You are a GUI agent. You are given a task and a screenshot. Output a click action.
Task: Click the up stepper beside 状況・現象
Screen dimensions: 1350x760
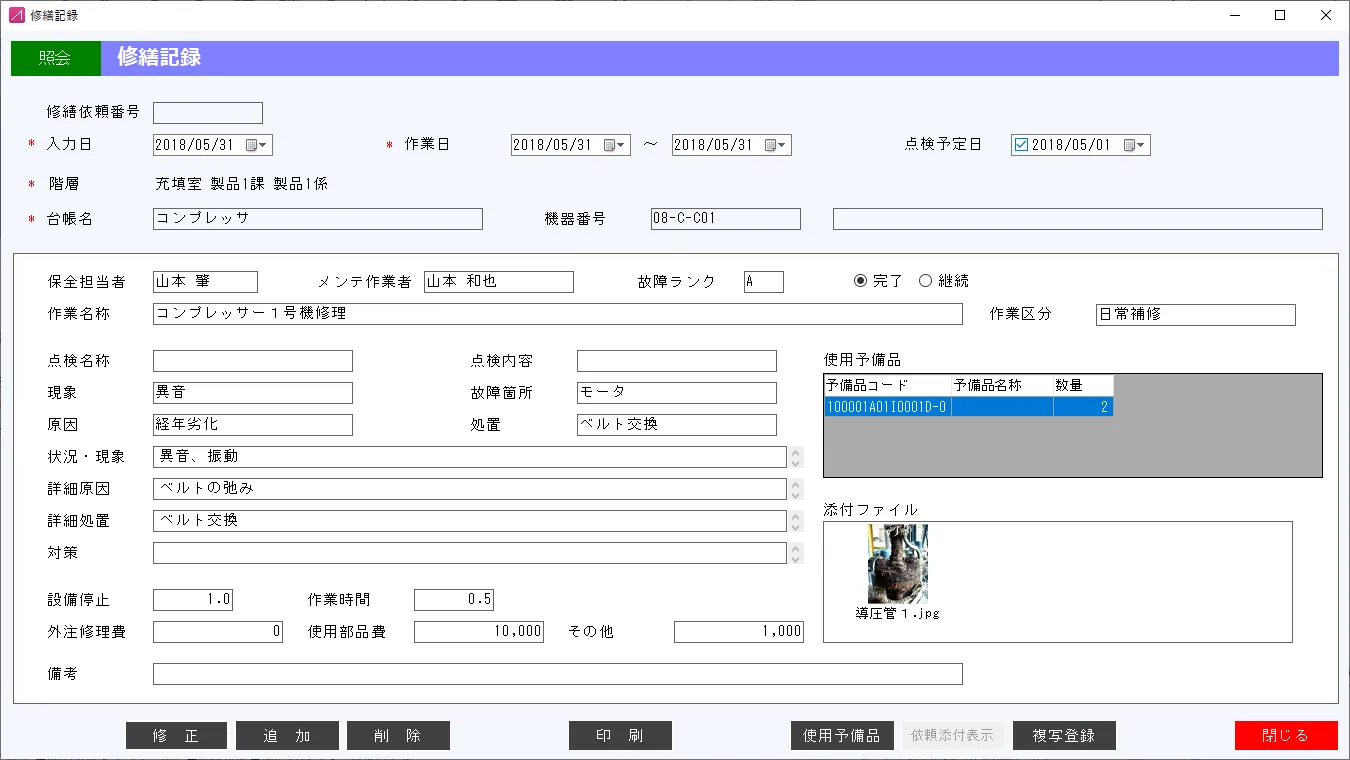click(795, 451)
